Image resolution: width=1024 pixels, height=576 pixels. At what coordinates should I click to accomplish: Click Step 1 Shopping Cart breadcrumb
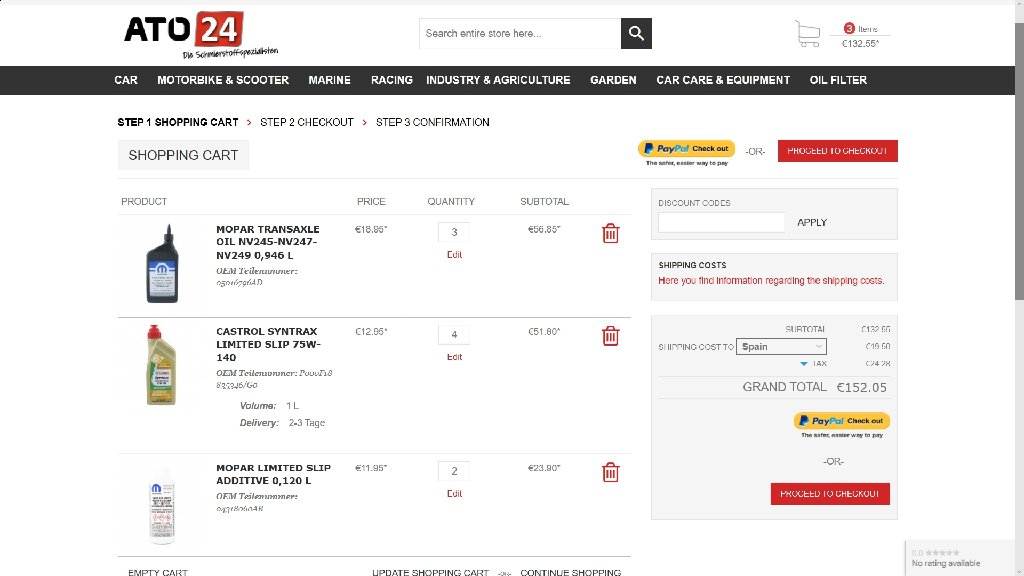pyautogui.click(x=178, y=122)
